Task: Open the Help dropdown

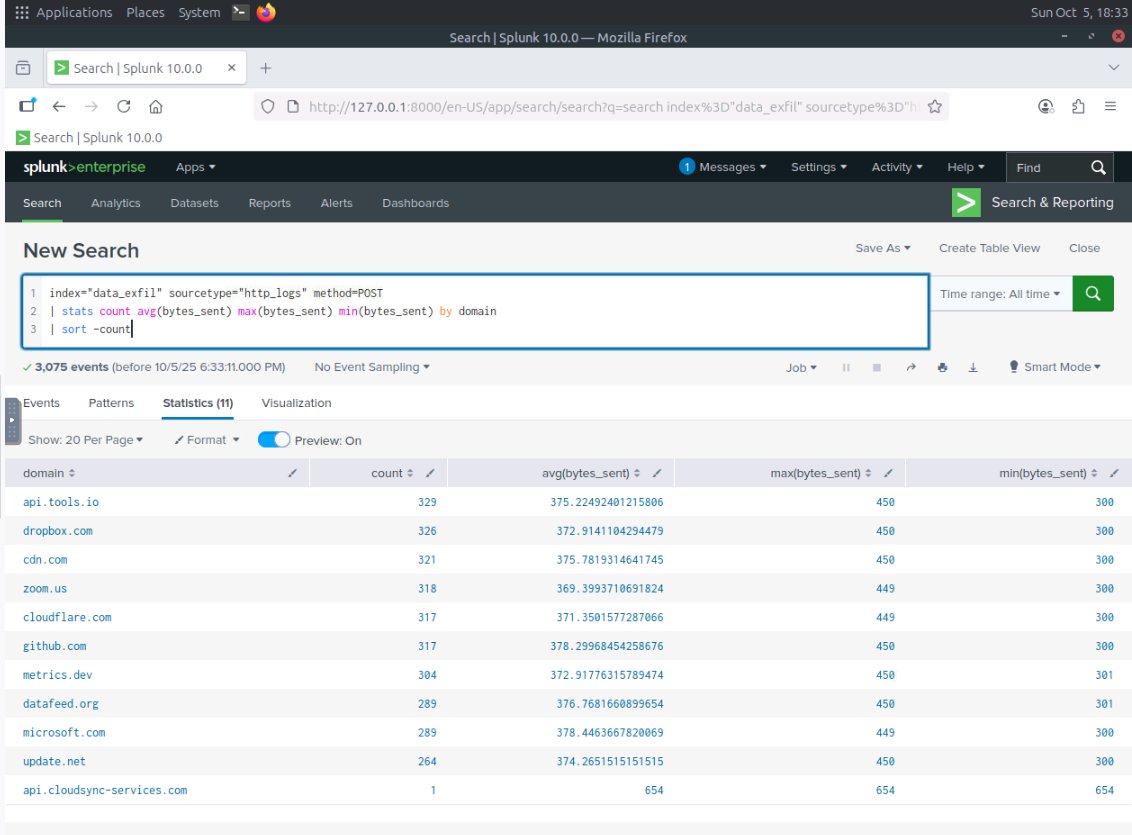Action: pos(965,167)
